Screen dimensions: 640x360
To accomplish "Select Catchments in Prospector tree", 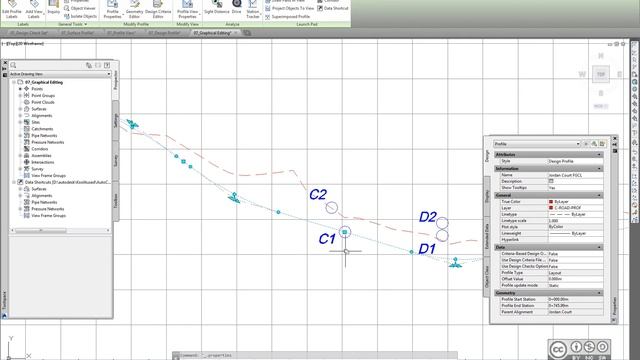I will click(42, 129).
